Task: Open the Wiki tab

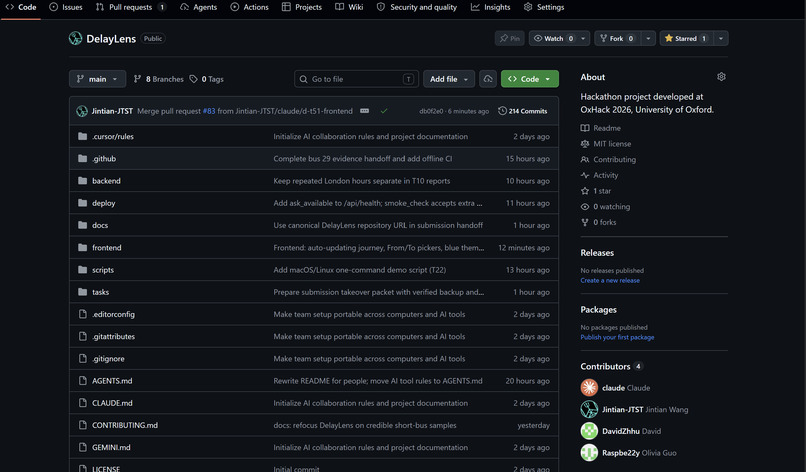Action: [349, 7]
